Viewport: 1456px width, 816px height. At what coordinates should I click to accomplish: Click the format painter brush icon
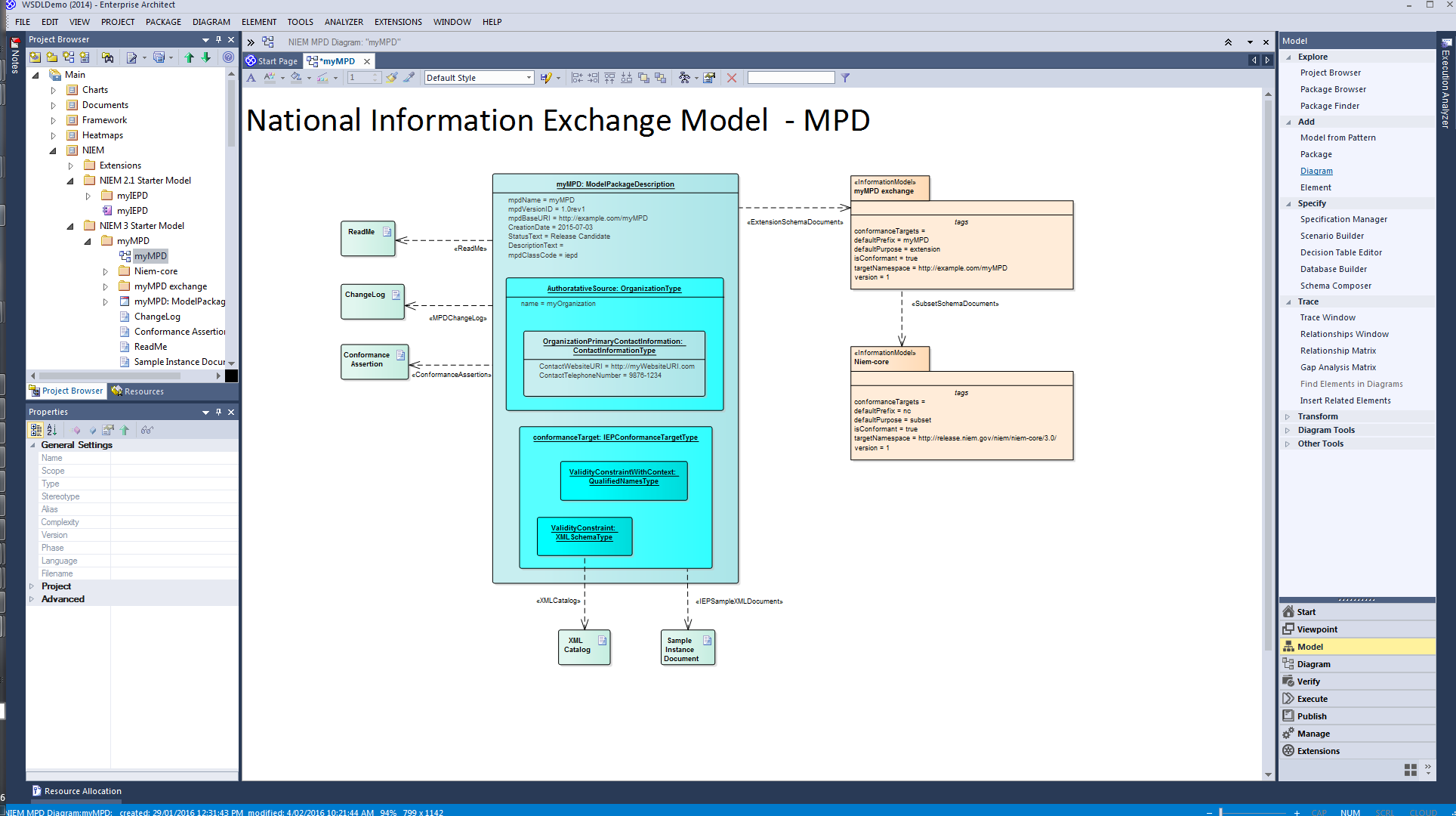click(x=391, y=78)
